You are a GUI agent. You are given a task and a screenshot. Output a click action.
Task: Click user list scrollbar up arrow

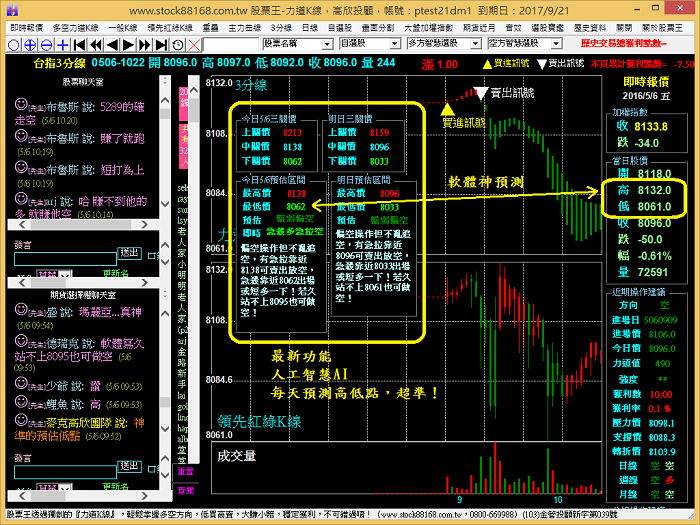pos(194,90)
